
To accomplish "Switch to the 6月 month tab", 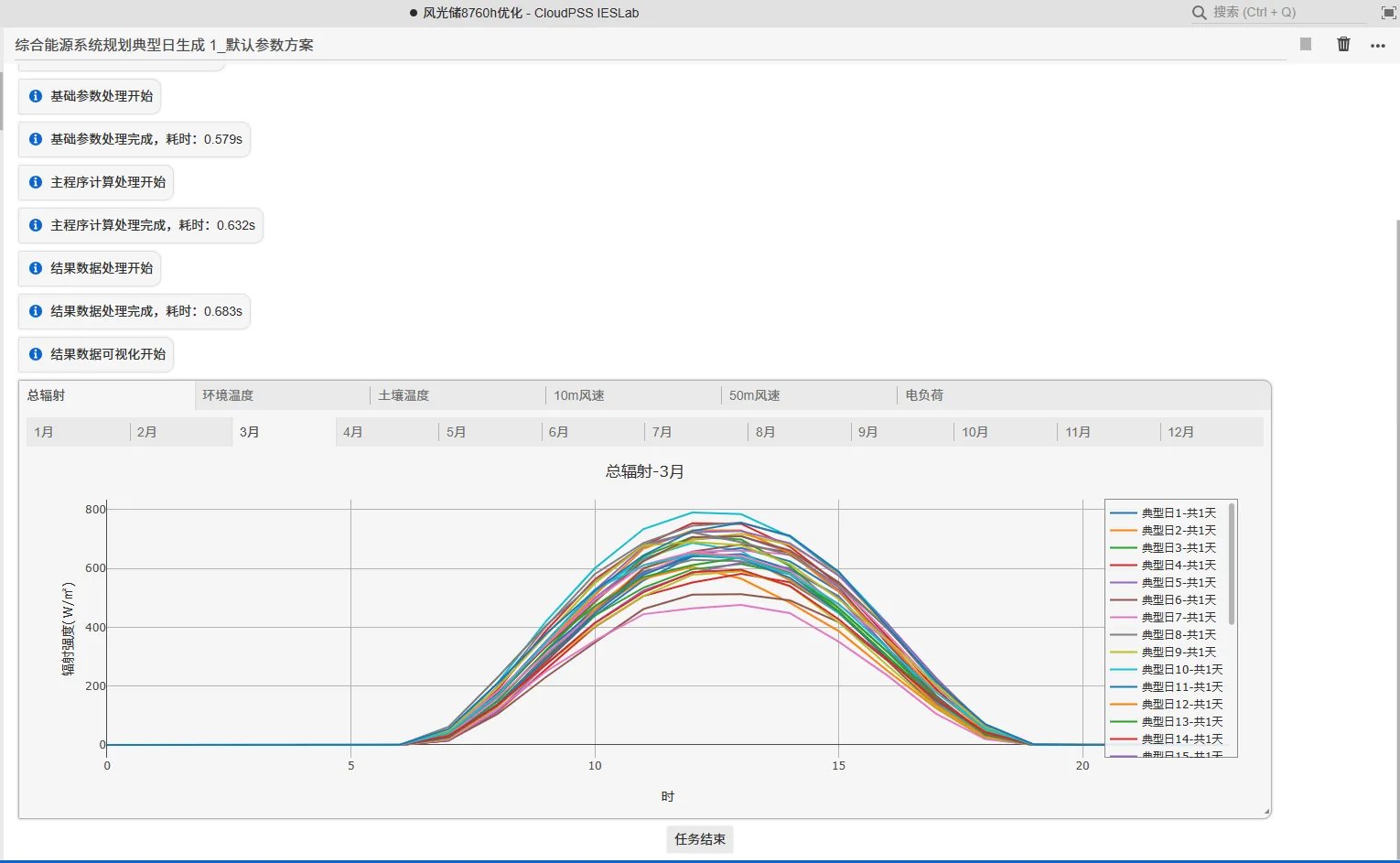I will [594, 432].
